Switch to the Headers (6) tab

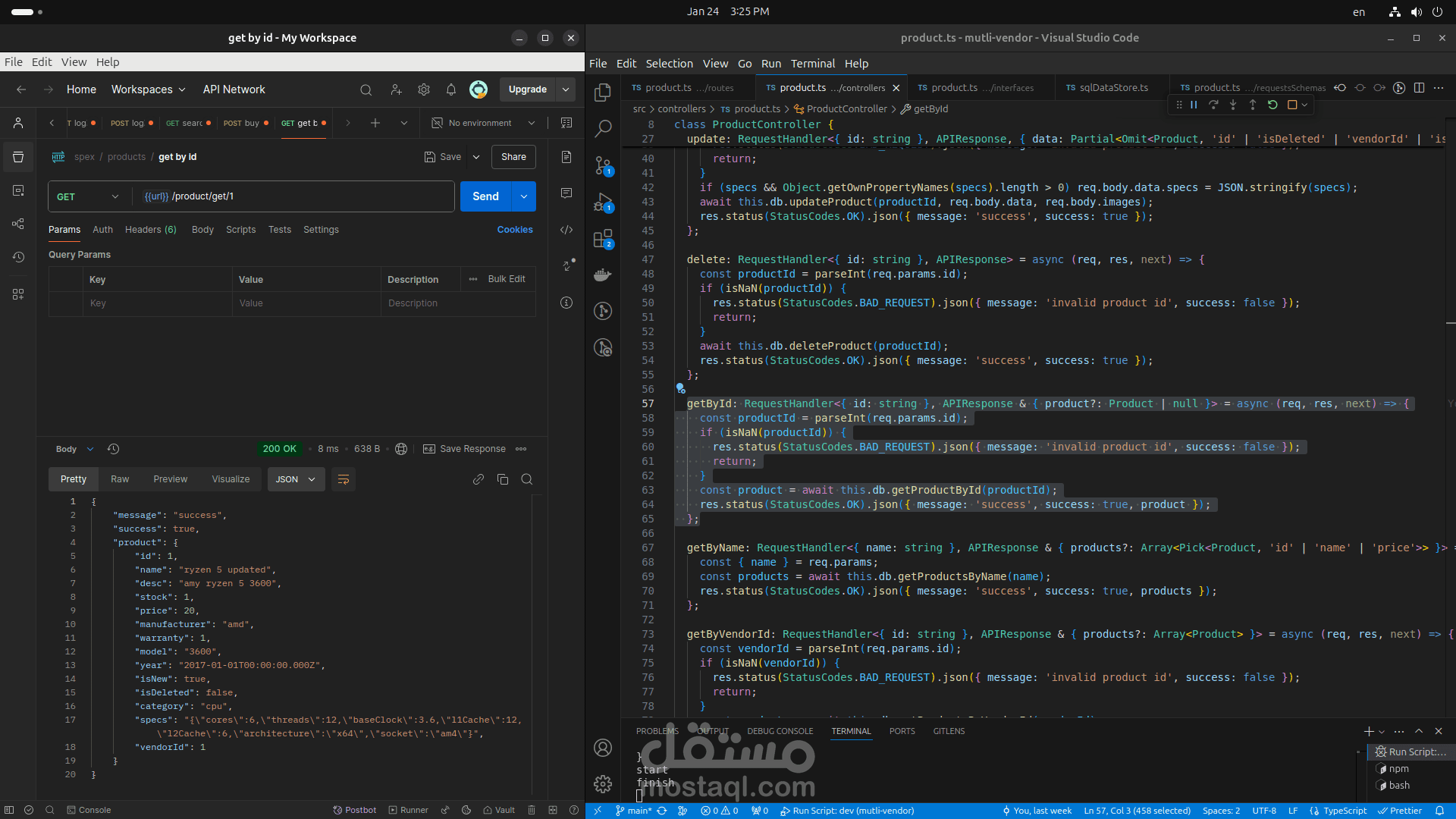(x=150, y=230)
